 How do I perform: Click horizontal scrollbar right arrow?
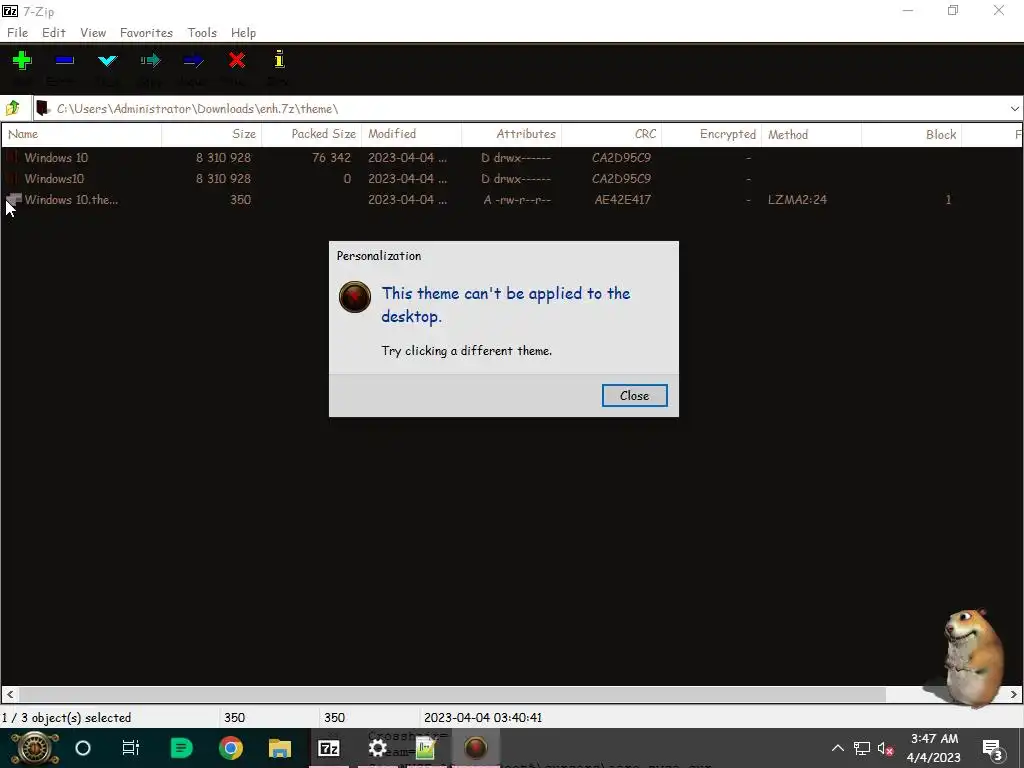click(1014, 694)
